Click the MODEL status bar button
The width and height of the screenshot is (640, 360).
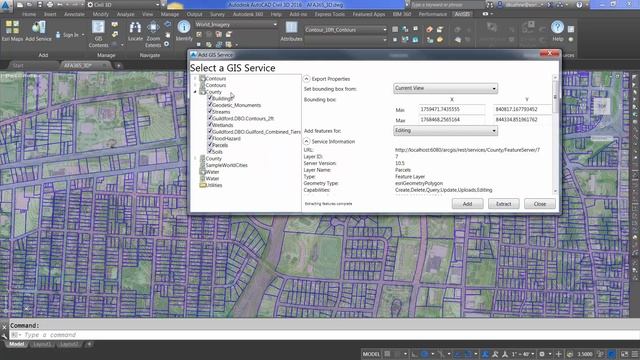pos(371,354)
